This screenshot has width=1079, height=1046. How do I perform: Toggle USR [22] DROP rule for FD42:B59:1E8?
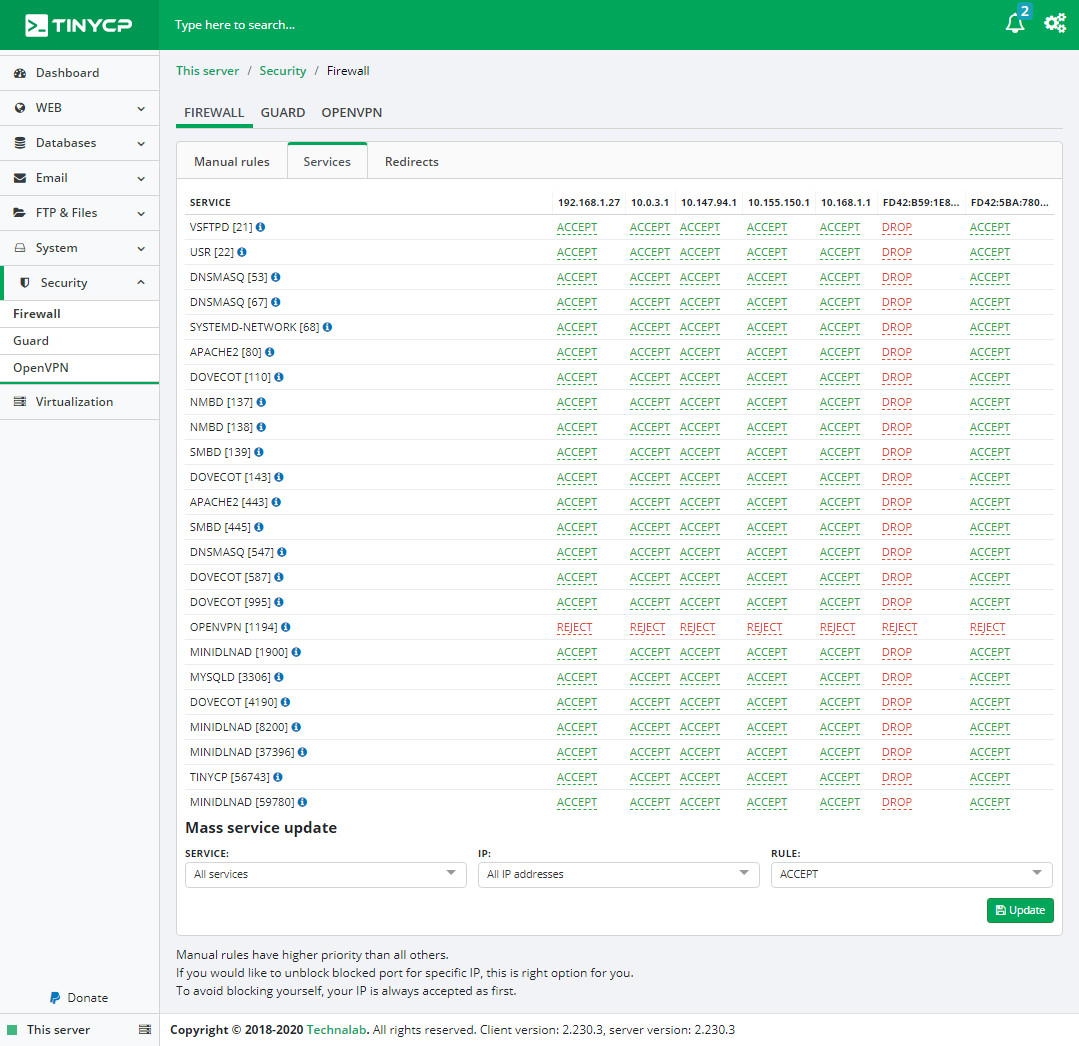(x=897, y=253)
